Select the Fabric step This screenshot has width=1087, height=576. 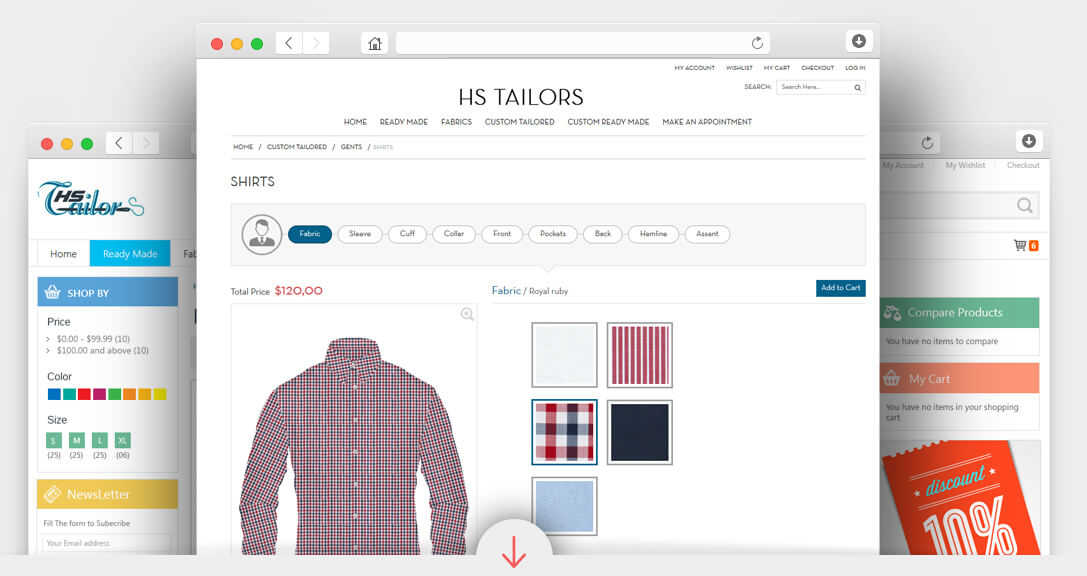tap(310, 234)
